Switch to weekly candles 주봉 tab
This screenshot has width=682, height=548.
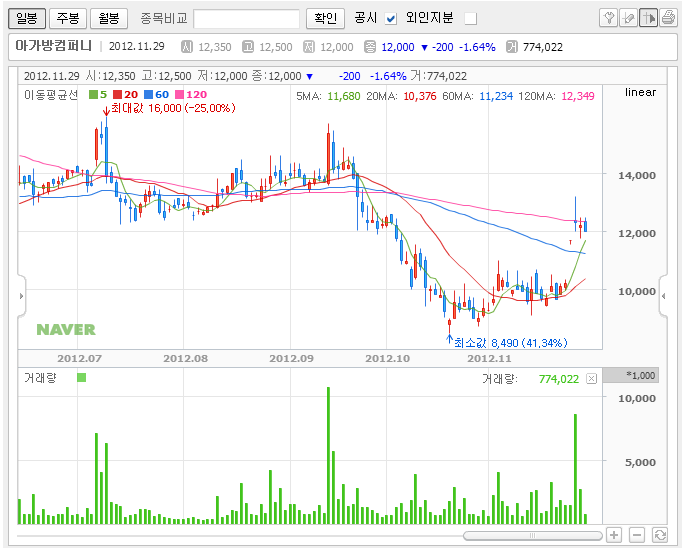tap(68, 18)
